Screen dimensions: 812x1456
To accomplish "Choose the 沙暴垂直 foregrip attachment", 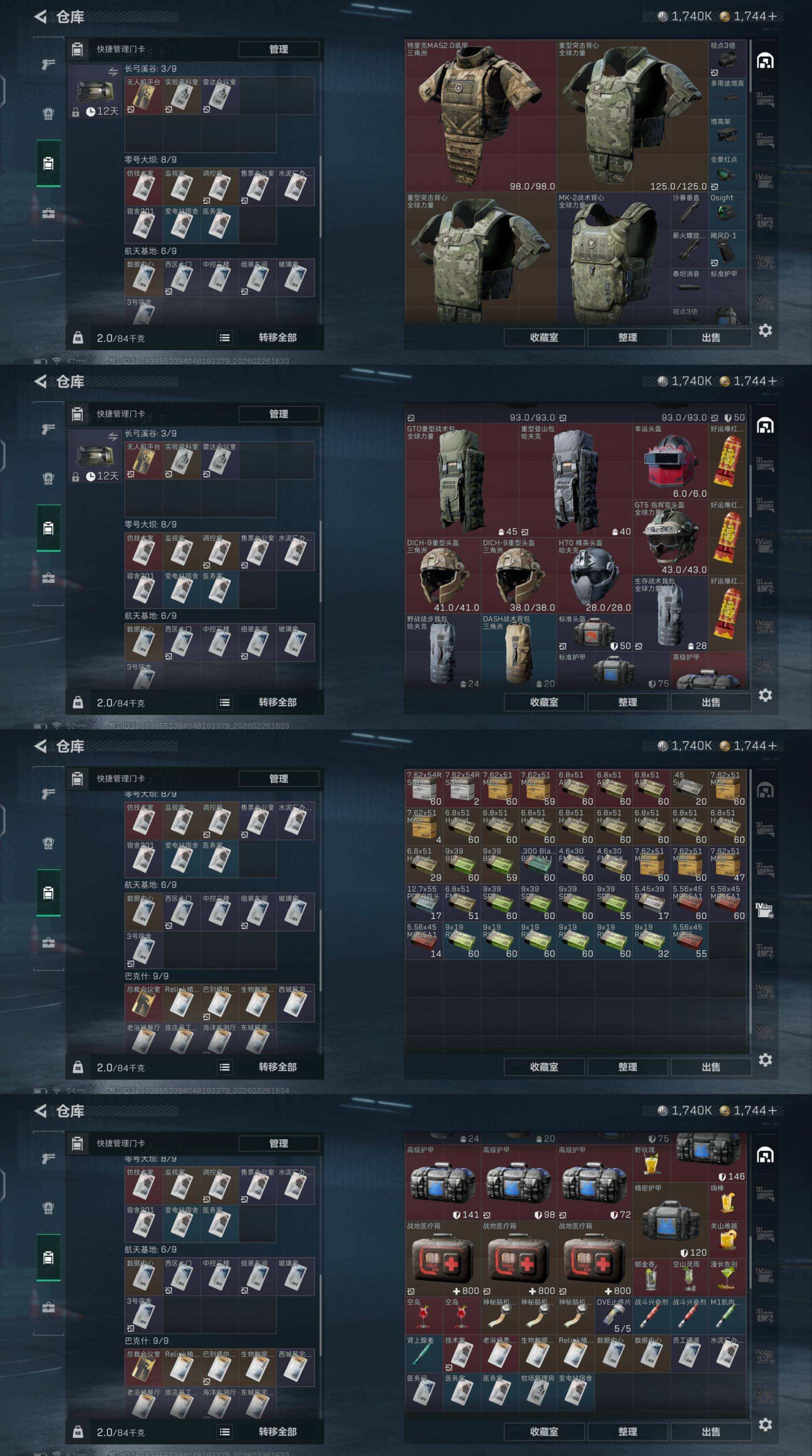I will coord(689,211).
